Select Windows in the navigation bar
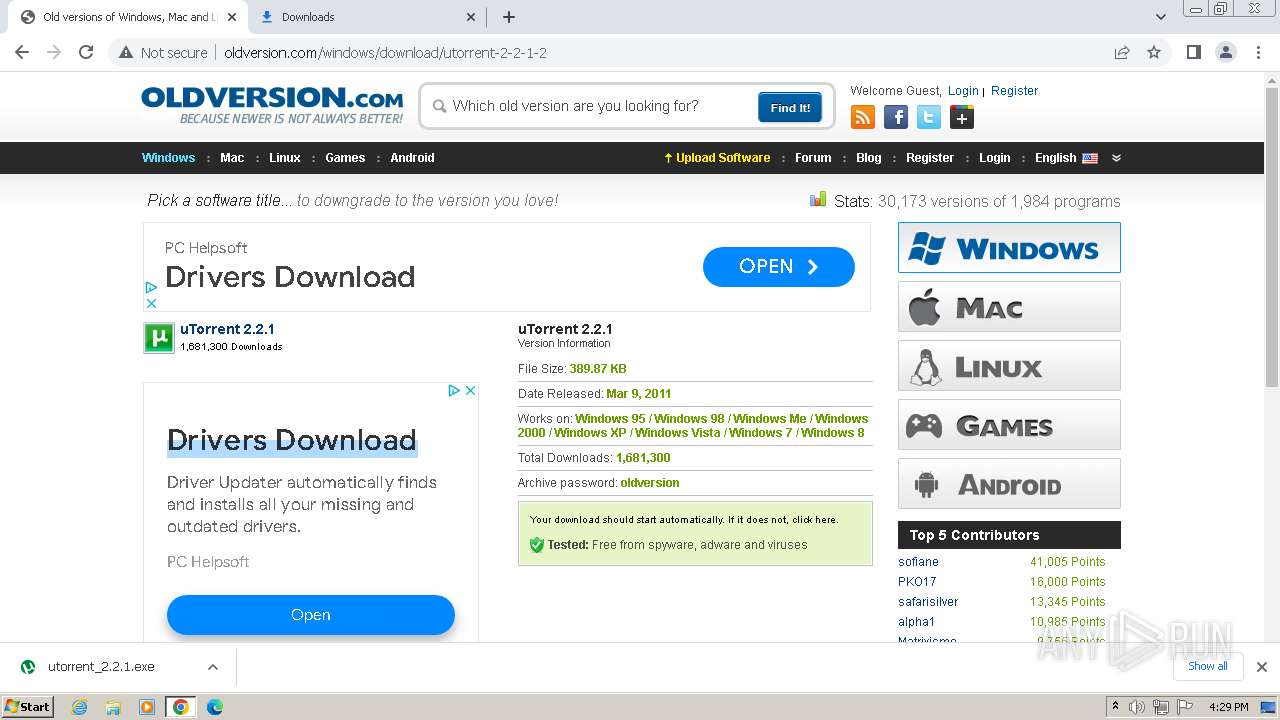The height and width of the screenshot is (720, 1280). [168, 158]
